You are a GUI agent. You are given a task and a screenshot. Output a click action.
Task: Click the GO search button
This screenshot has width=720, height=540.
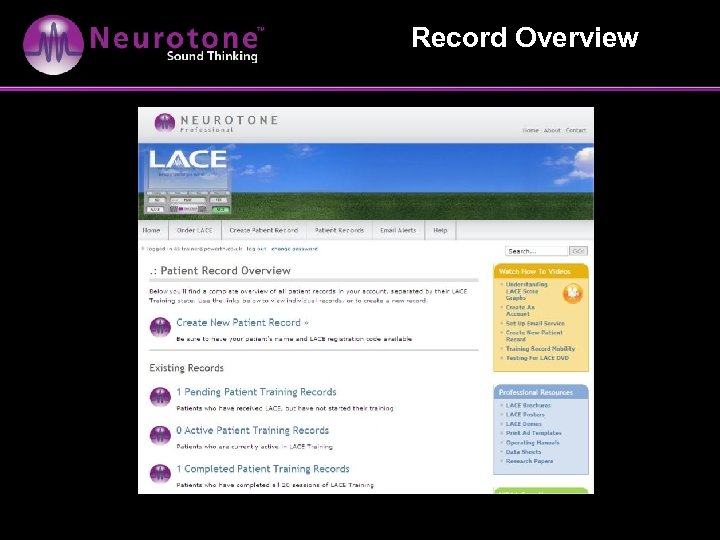pos(578,251)
